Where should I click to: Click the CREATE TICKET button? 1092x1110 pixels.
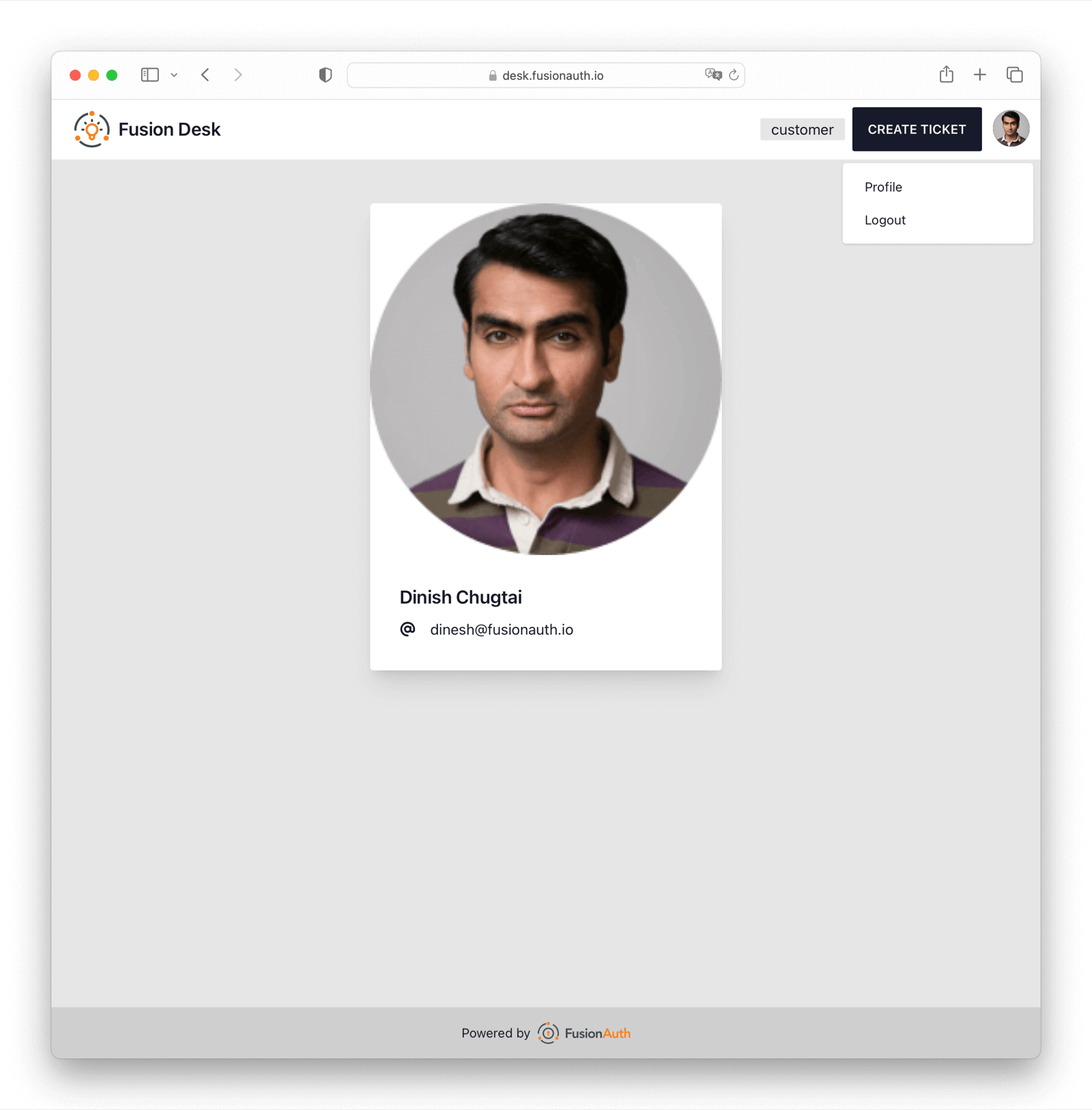(x=917, y=129)
